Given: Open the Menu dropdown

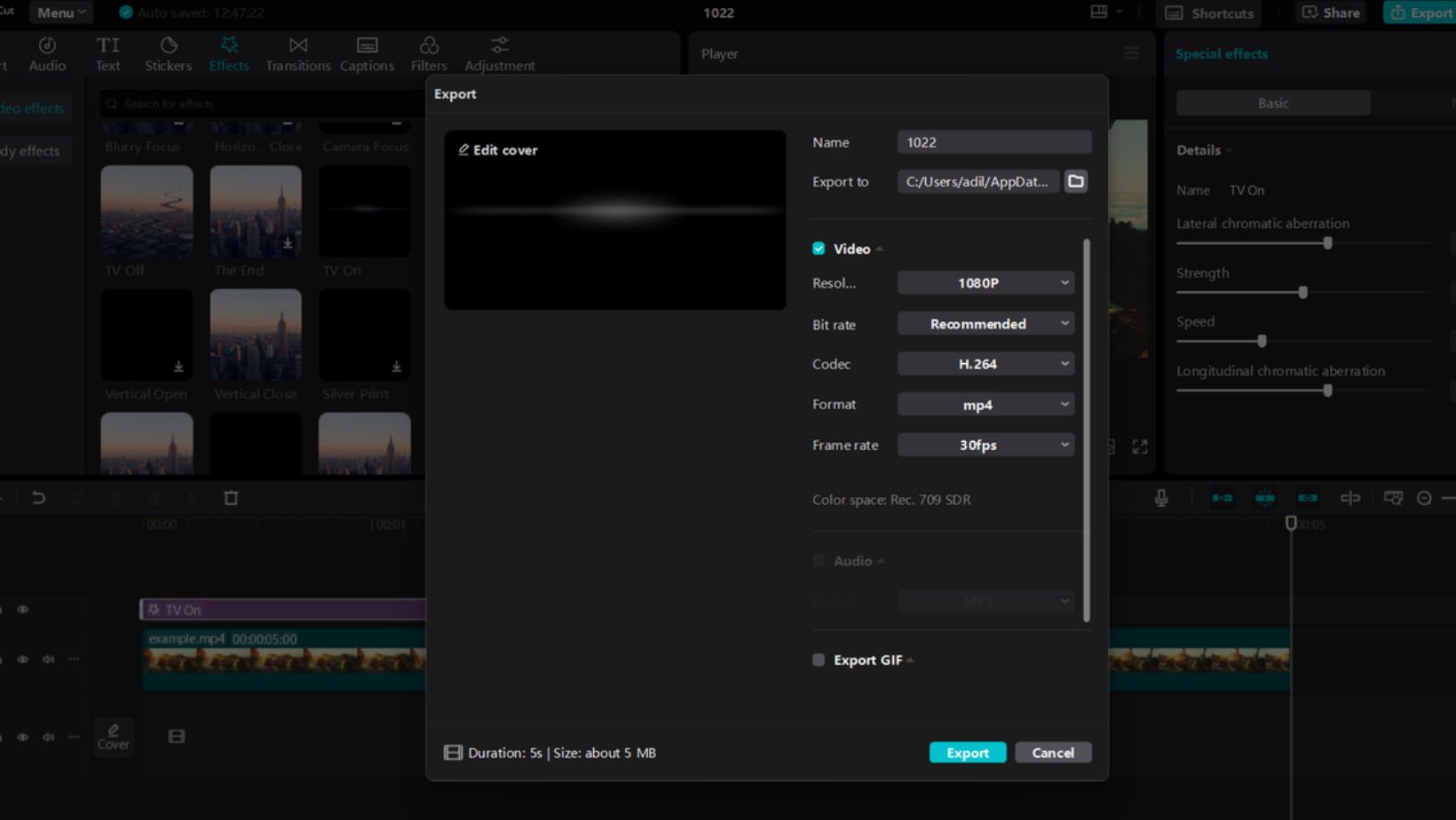Looking at the screenshot, I should click(61, 12).
